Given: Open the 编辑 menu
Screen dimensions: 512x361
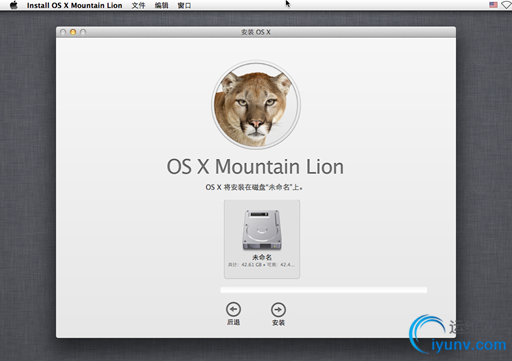Looking at the screenshot, I should pyautogui.click(x=161, y=5).
